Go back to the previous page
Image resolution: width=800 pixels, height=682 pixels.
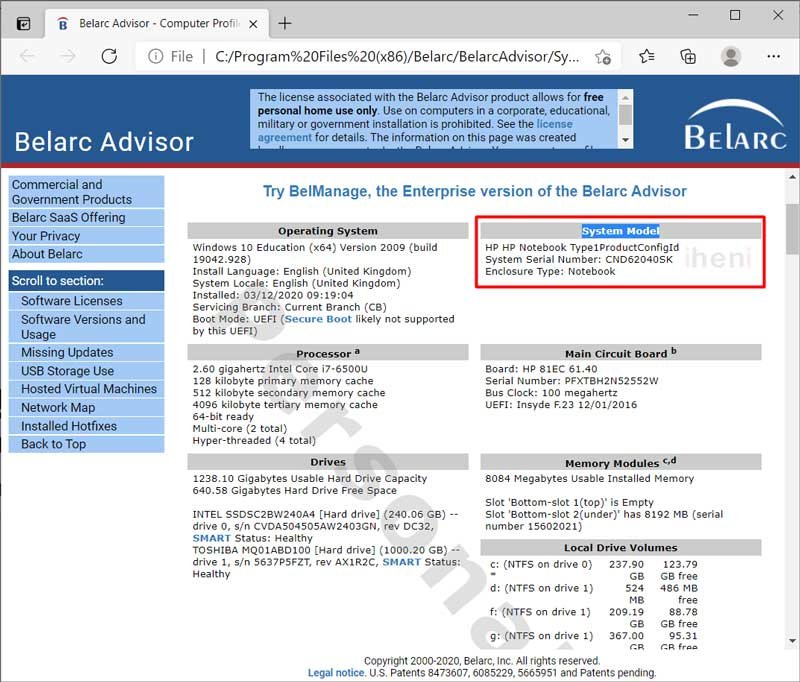[x=27, y=56]
